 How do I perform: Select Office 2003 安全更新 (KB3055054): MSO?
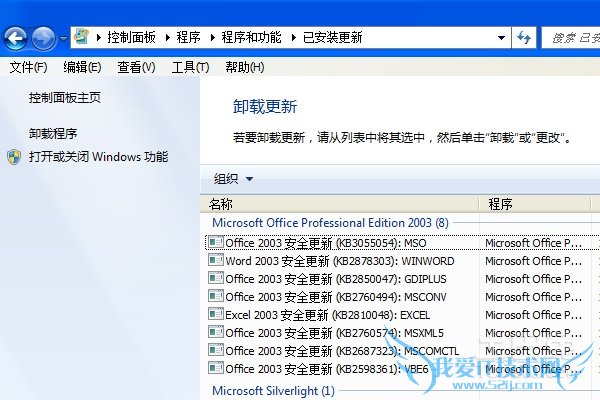[326, 243]
